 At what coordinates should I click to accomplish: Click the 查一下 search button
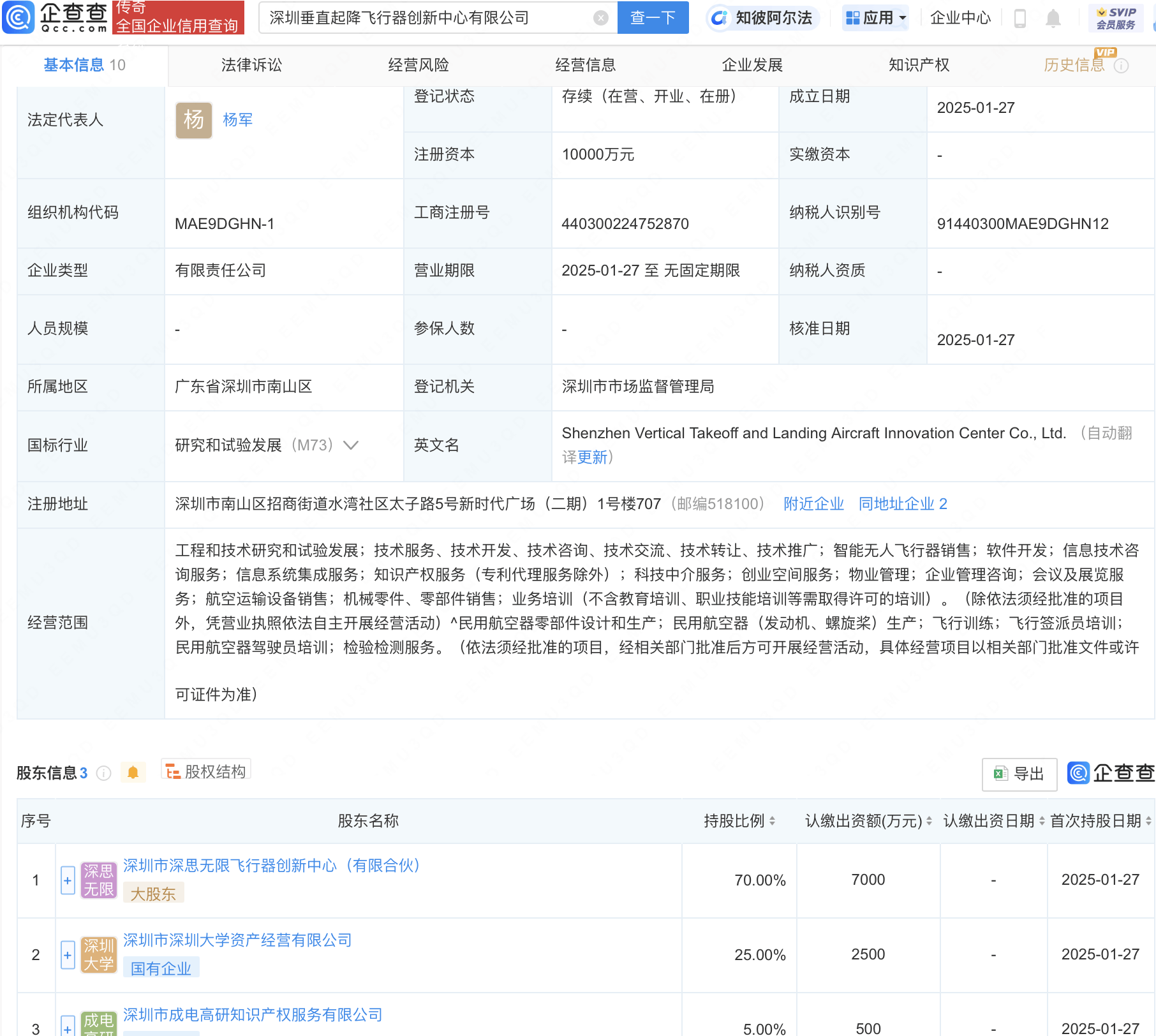(653, 18)
